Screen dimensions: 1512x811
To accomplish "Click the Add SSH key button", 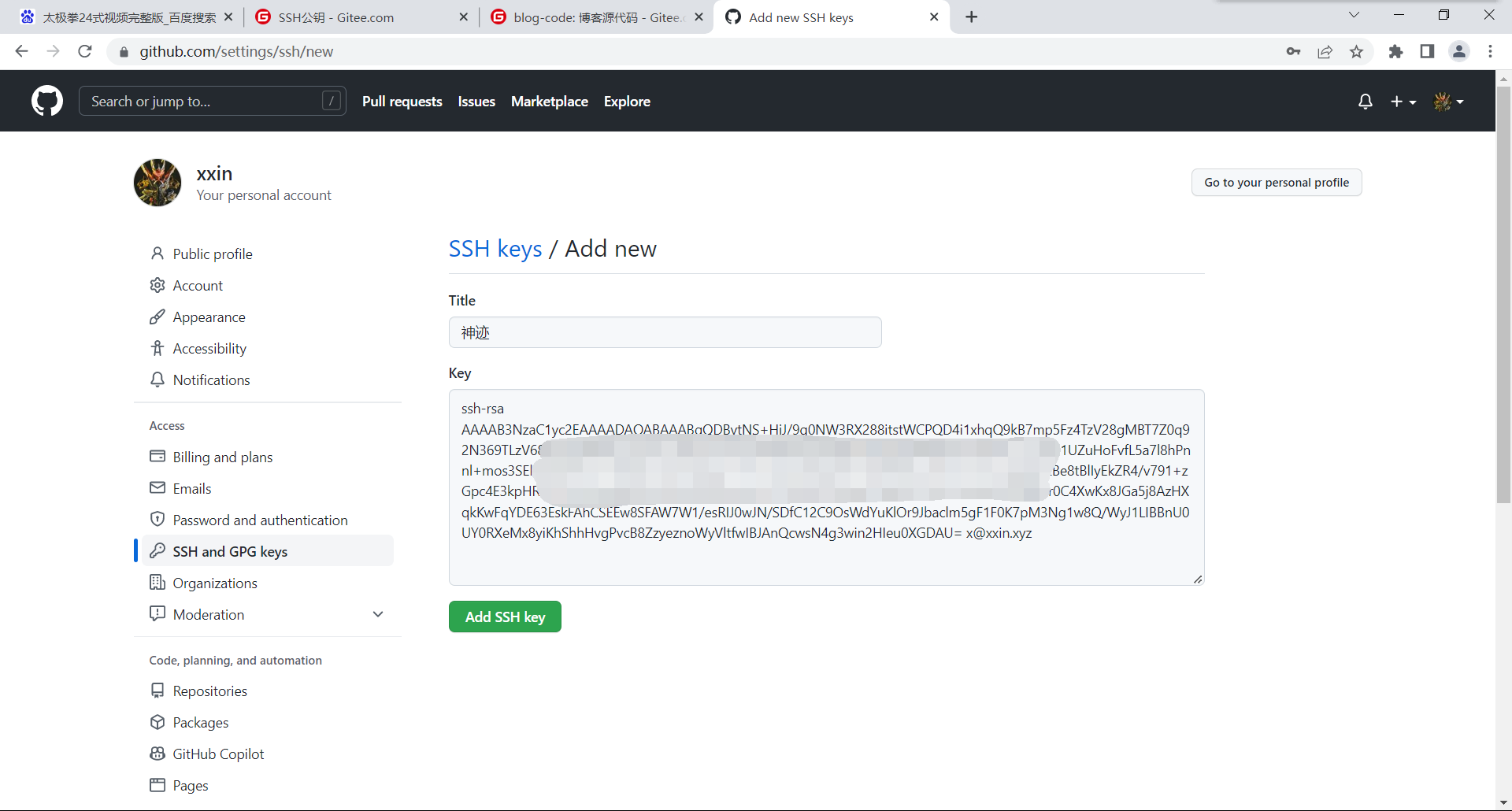I will click(505, 617).
